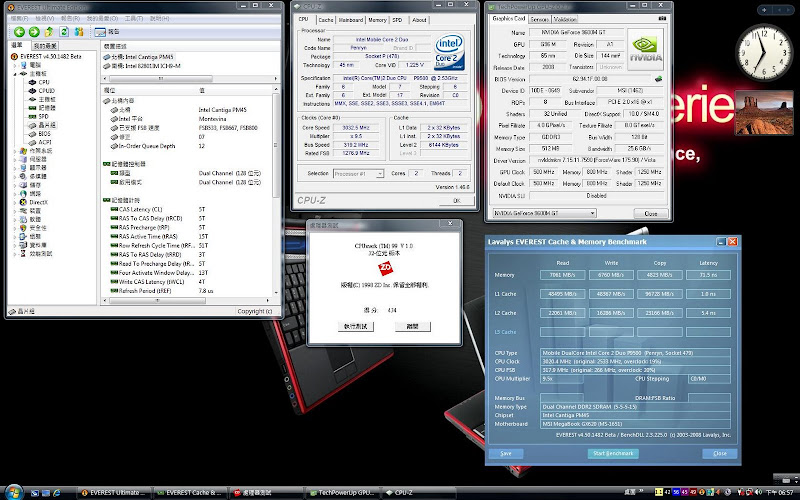
Task: Click the Start Benchmark button
Action: pyautogui.click(x=613, y=454)
